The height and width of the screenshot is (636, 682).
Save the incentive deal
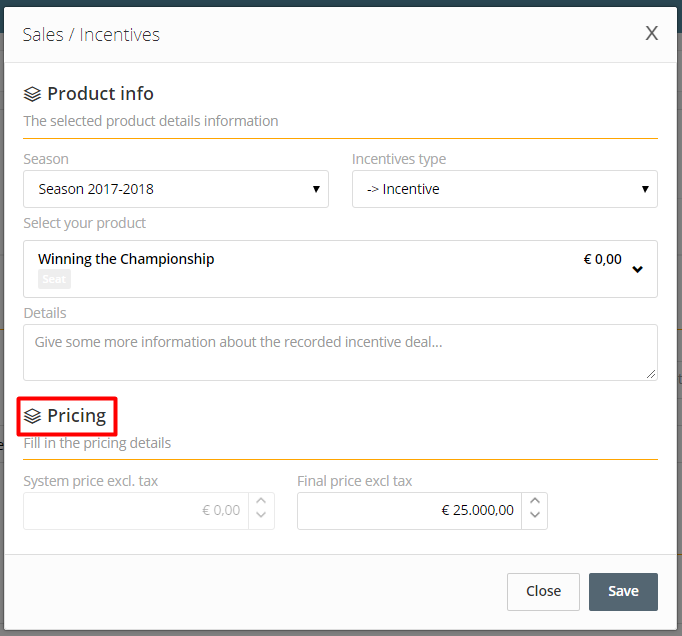click(x=623, y=591)
